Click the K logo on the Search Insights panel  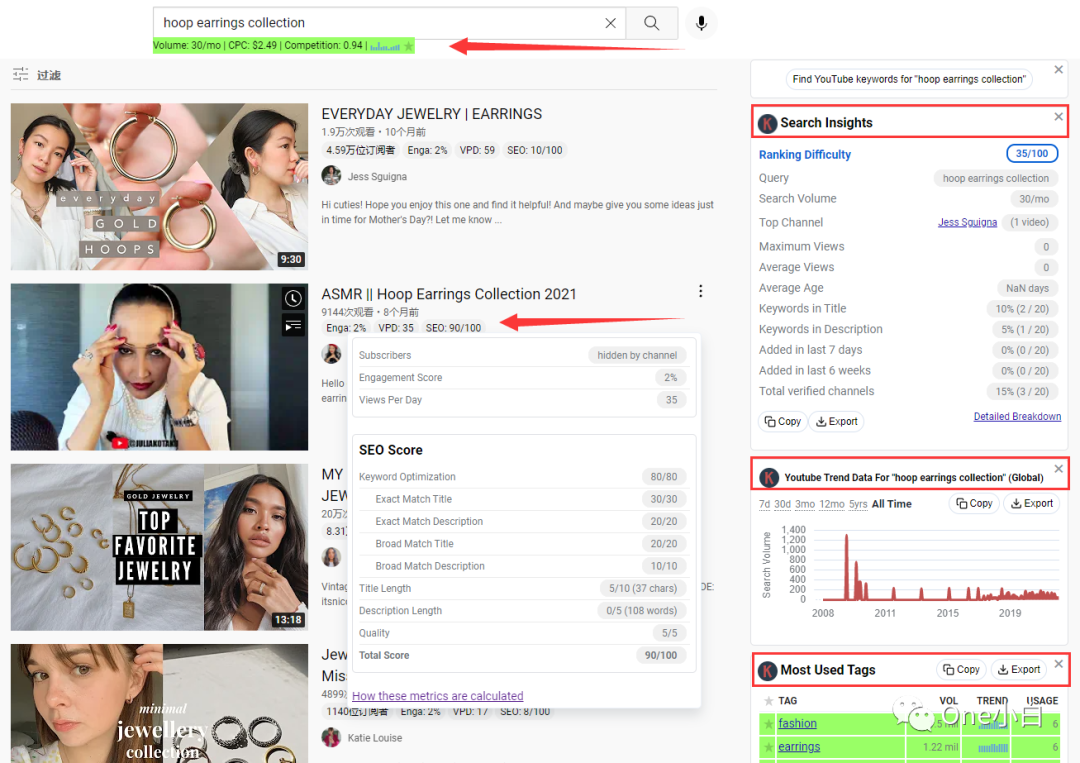pyautogui.click(x=767, y=122)
